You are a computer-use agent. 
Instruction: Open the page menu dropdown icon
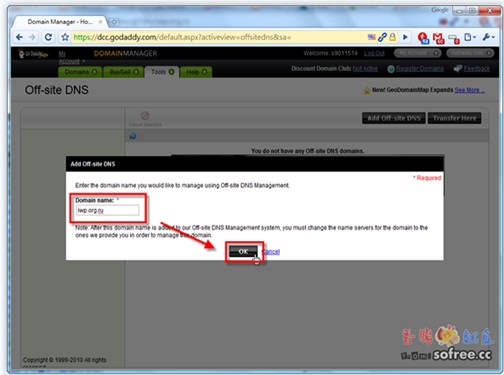(470, 37)
